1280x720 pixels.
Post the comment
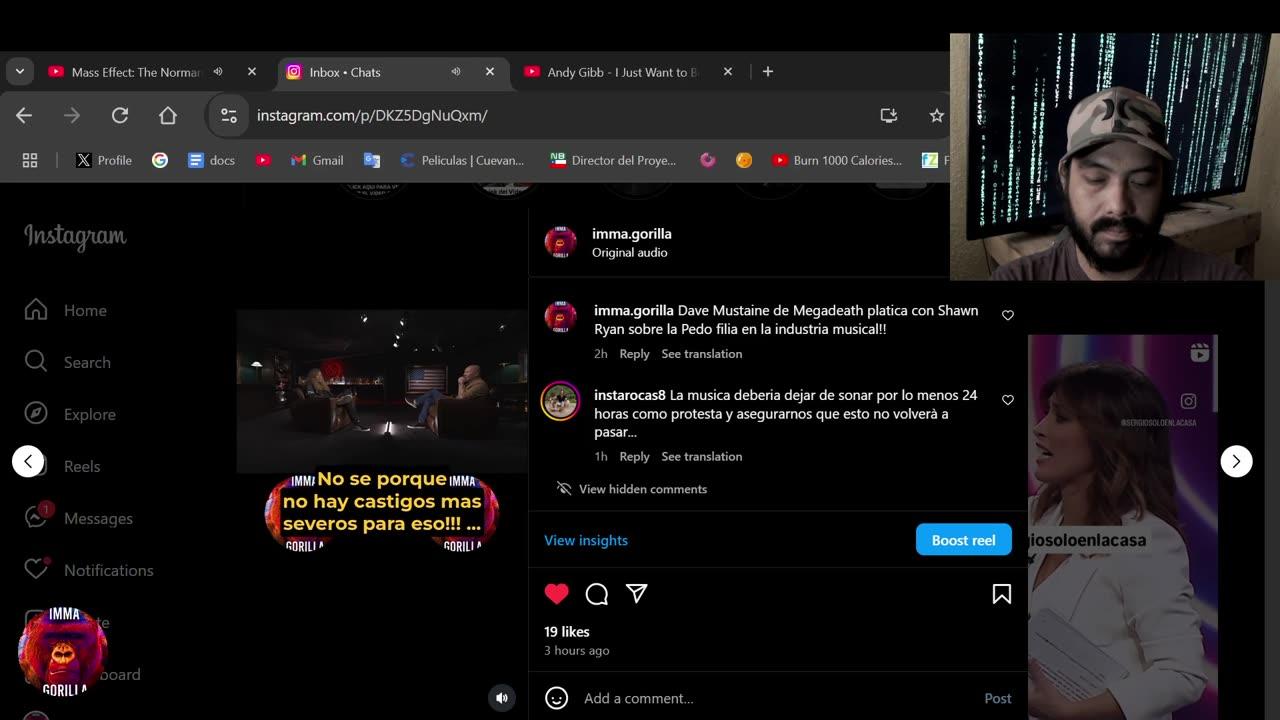(x=998, y=698)
